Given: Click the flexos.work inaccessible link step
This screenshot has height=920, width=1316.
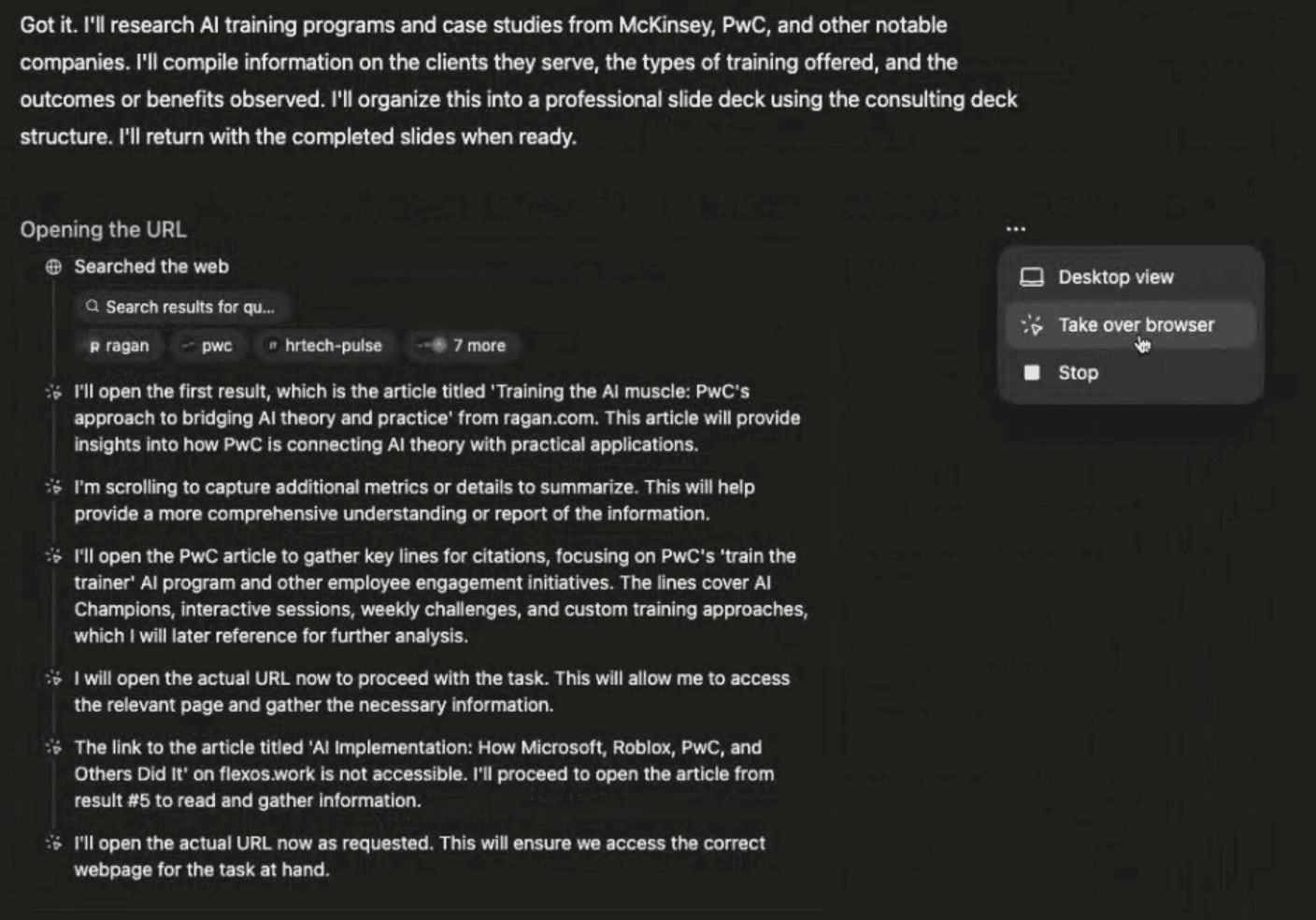Looking at the screenshot, I should coord(421,773).
